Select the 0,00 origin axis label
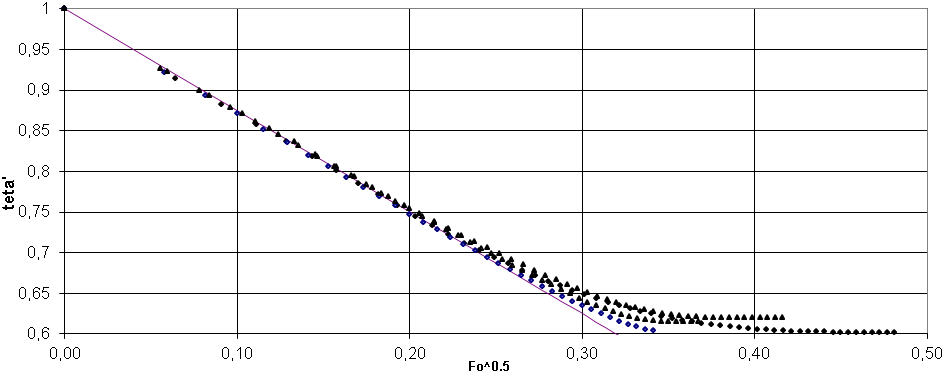 [x=64, y=349]
